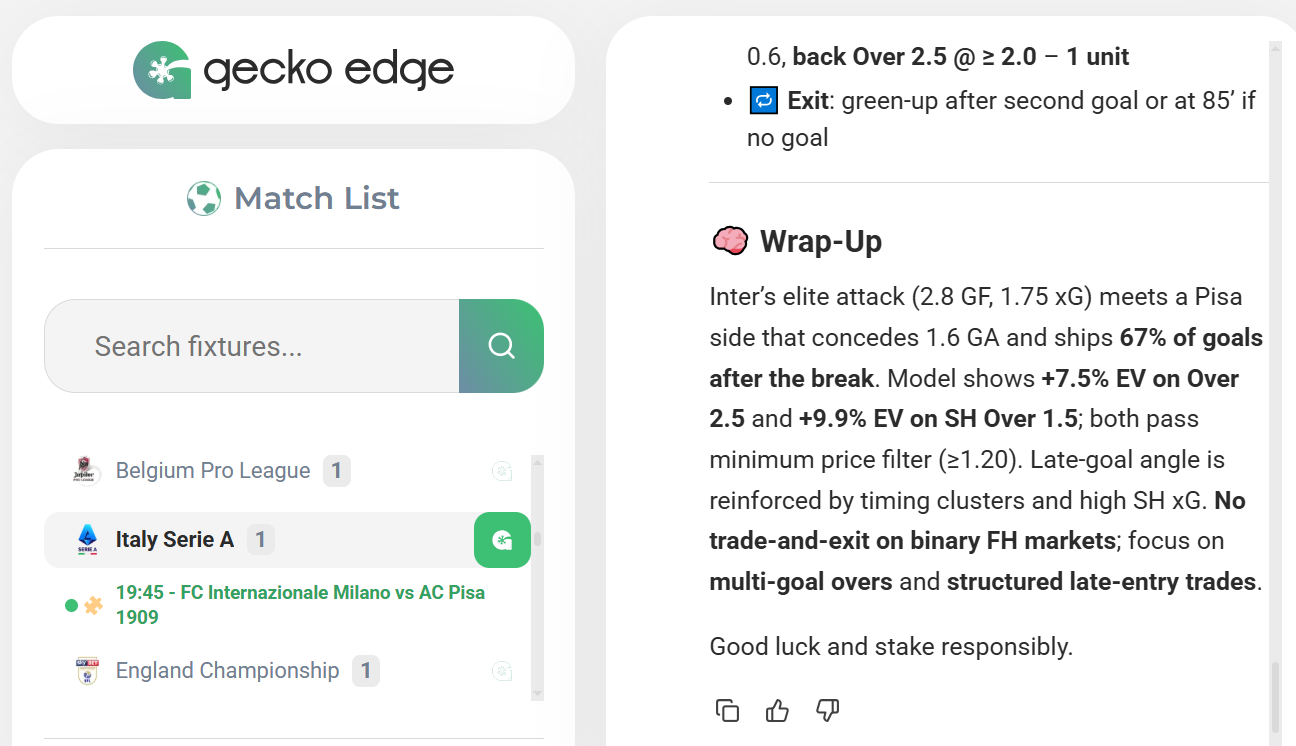Focus the Search fixtures input field
The width and height of the screenshot is (1296, 746).
coord(252,346)
